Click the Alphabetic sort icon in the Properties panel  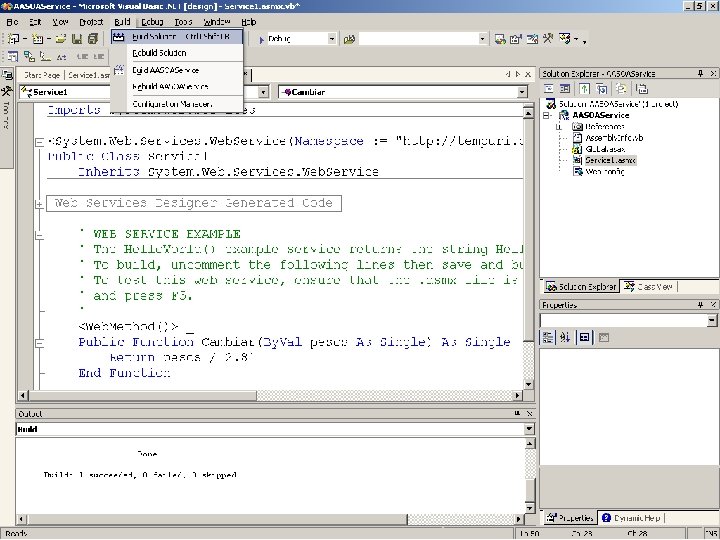pyautogui.click(x=565, y=338)
